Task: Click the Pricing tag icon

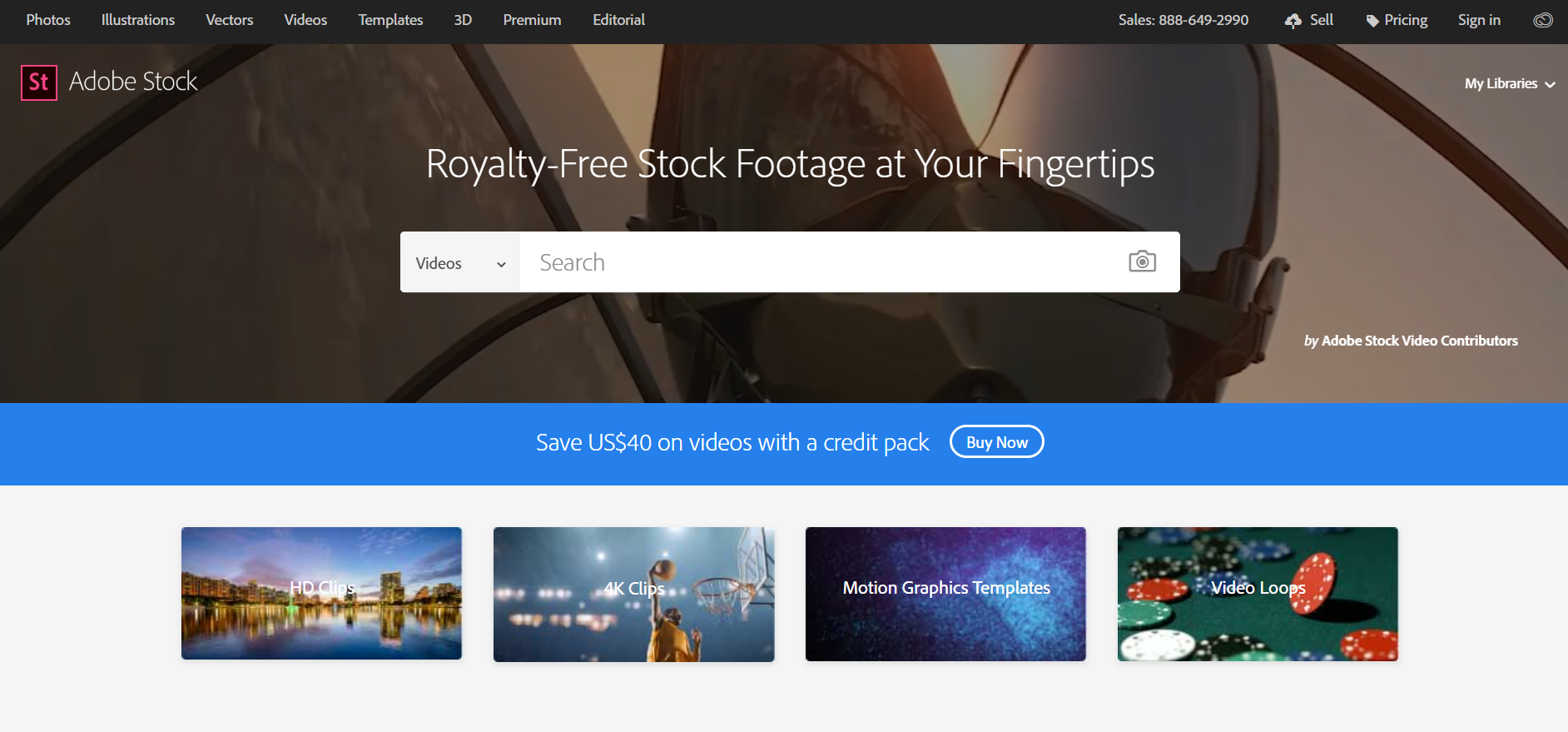Action: click(x=1372, y=21)
